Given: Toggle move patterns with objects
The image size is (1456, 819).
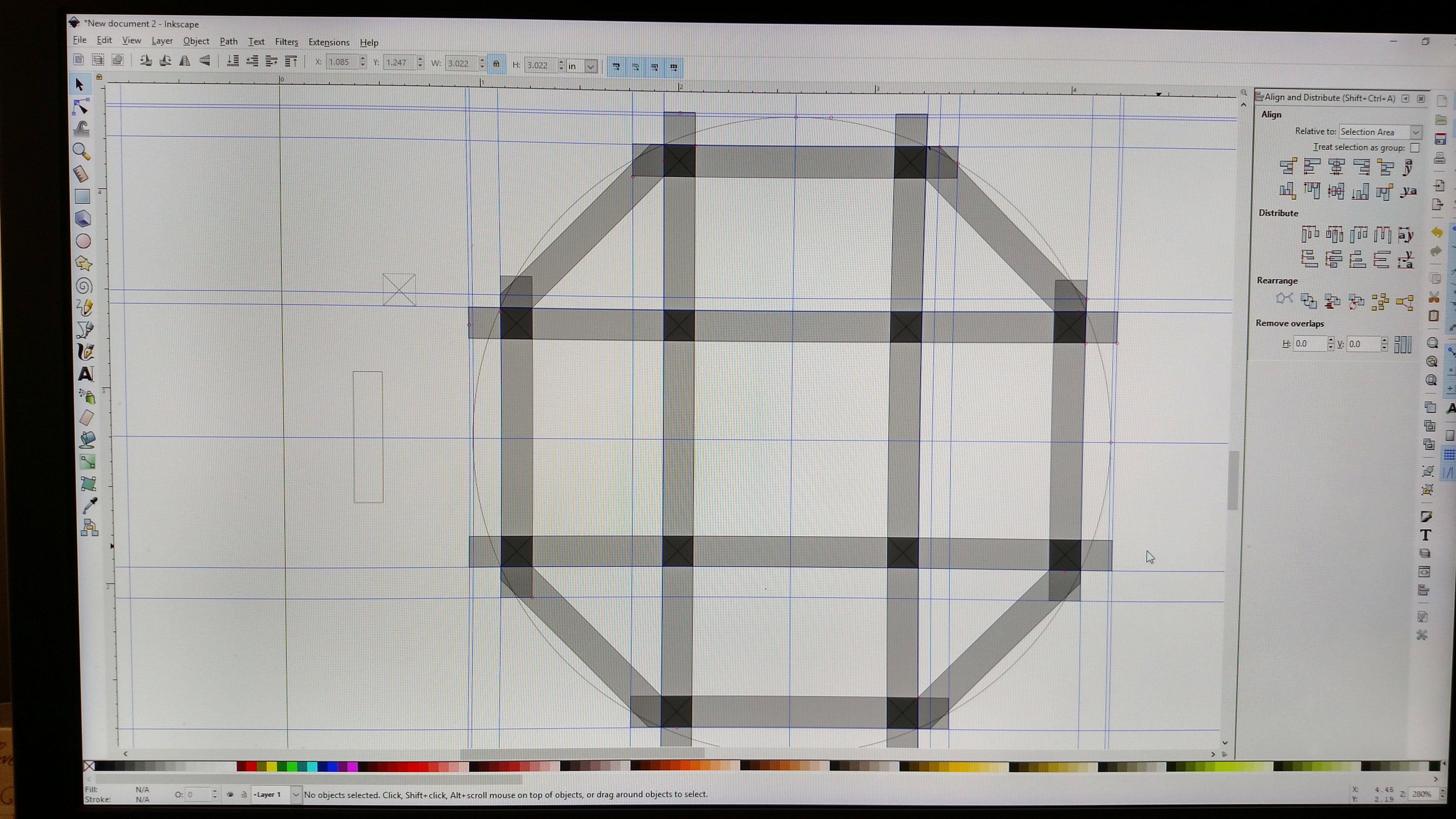Looking at the screenshot, I should [674, 67].
